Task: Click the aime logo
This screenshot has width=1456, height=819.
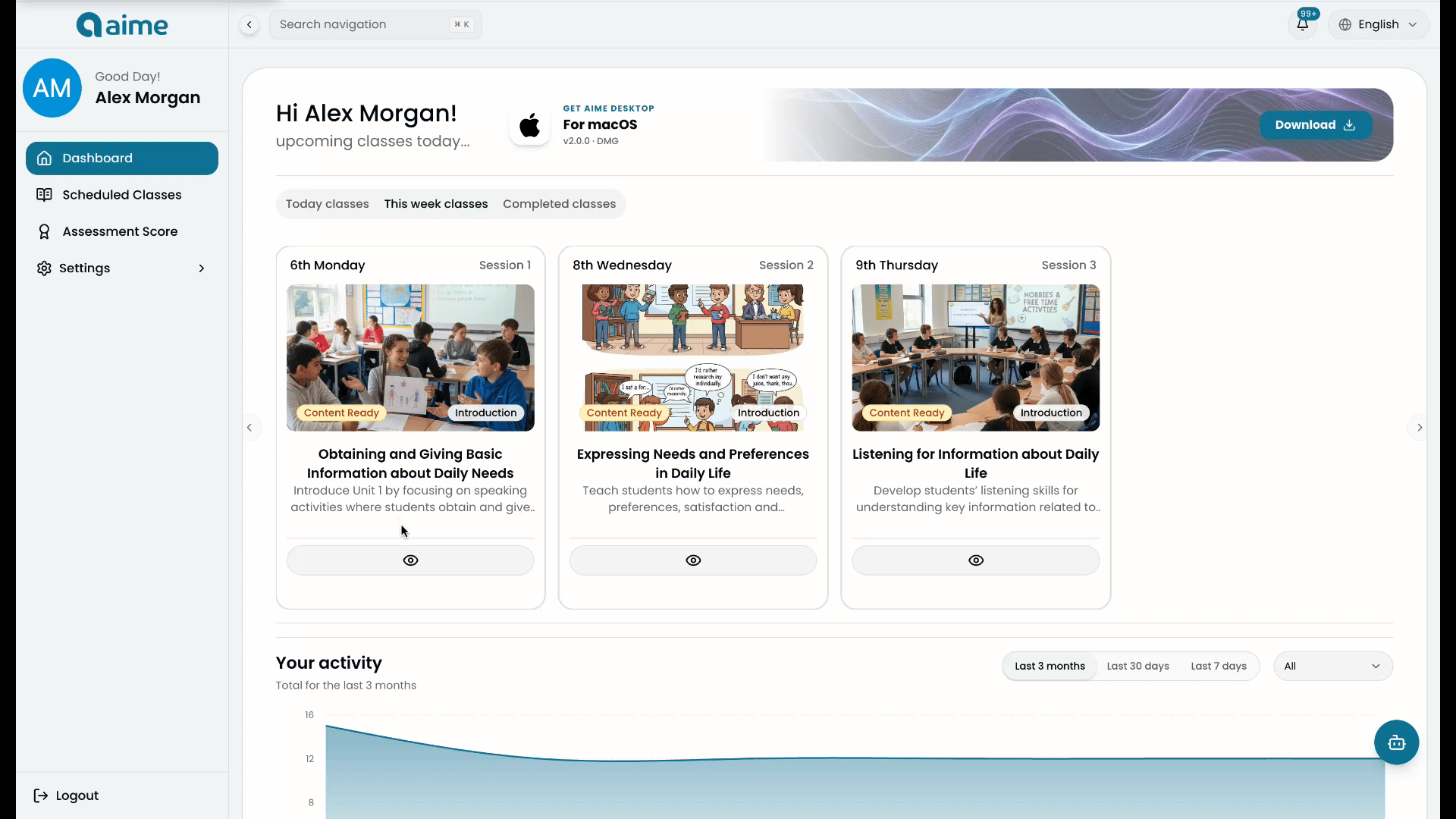Action: coord(122,25)
